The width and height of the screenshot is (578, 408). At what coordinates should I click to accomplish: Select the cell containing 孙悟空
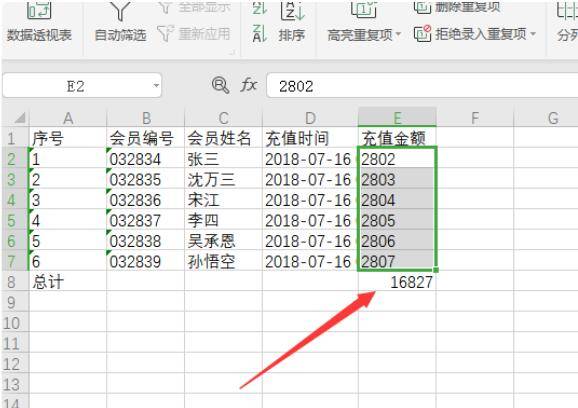coord(223,261)
